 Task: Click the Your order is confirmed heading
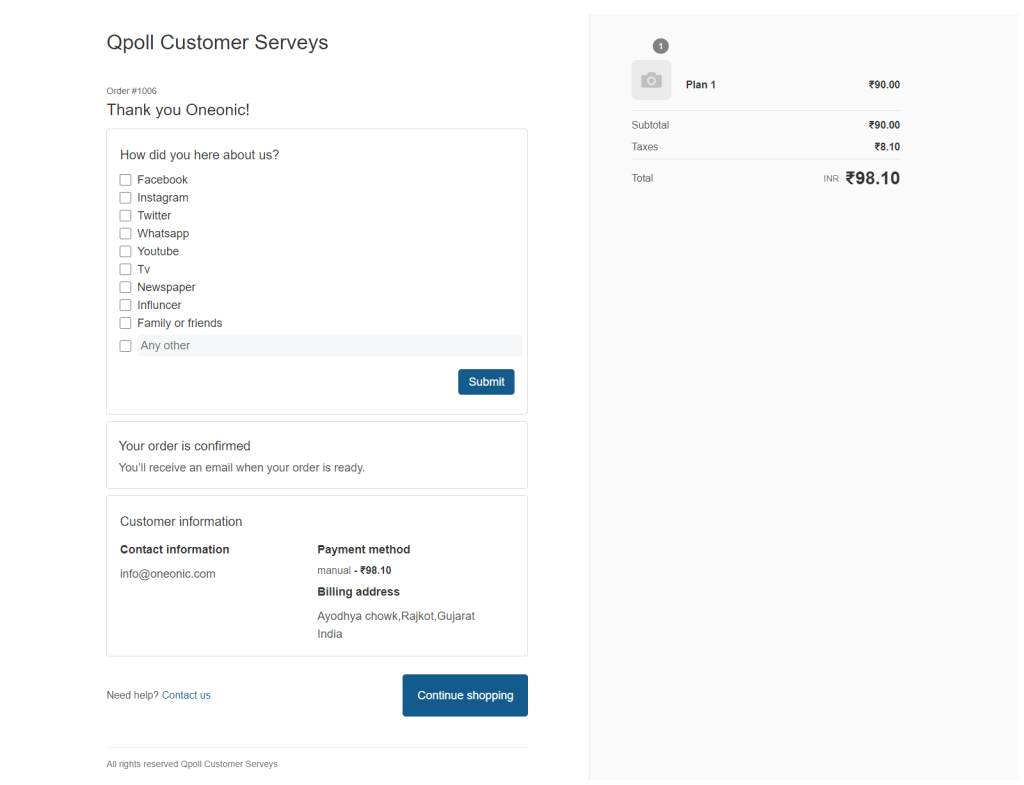(184, 446)
